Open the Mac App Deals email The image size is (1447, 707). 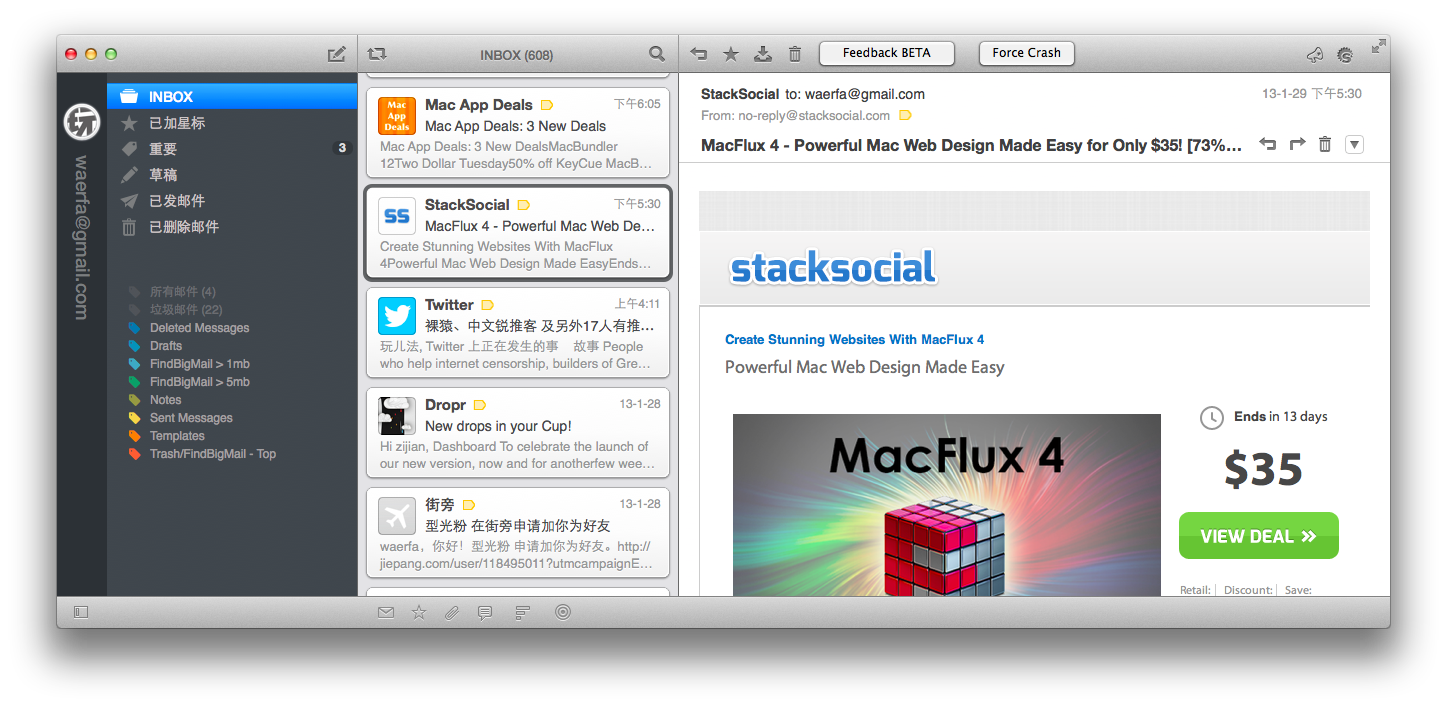(x=518, y=133)
